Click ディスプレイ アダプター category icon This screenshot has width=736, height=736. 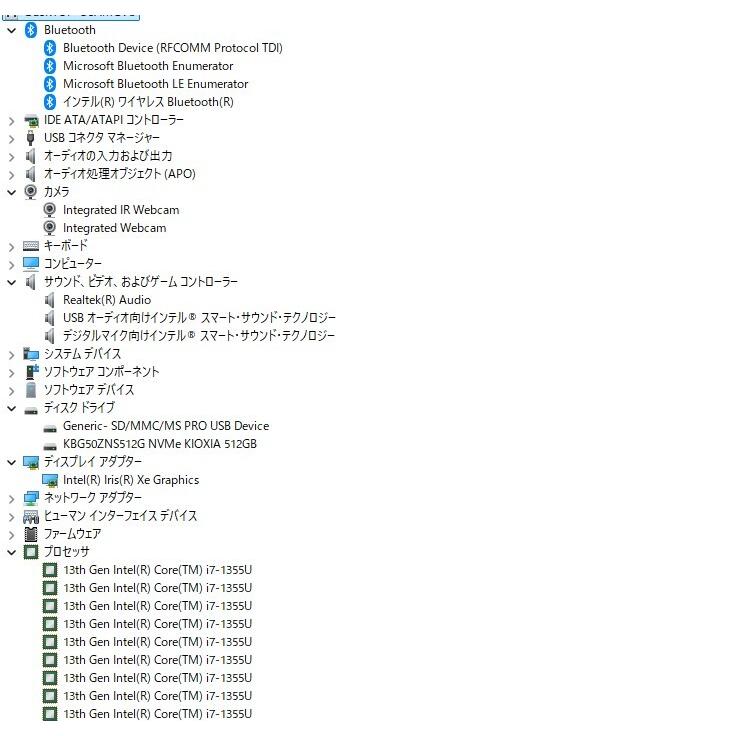[x=31, y=462]
